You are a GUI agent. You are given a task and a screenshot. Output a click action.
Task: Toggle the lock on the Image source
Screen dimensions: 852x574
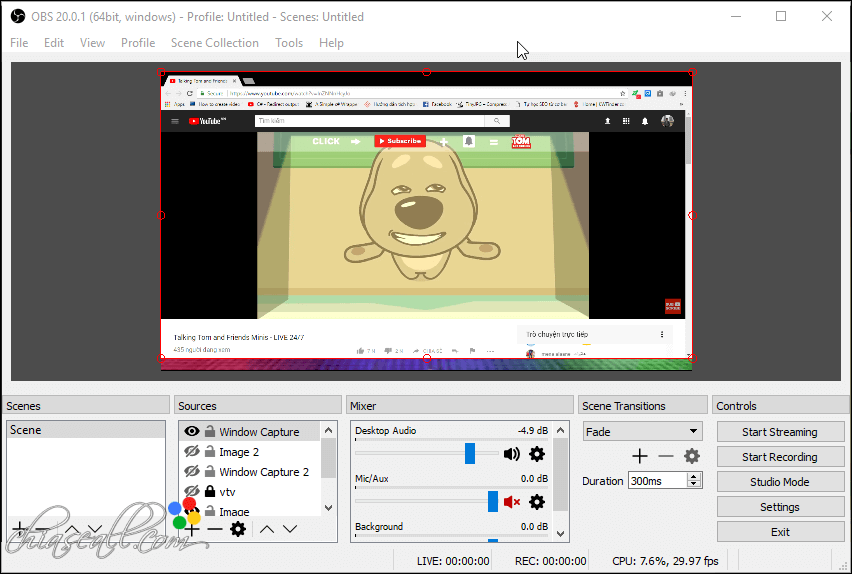pos(210,511)
